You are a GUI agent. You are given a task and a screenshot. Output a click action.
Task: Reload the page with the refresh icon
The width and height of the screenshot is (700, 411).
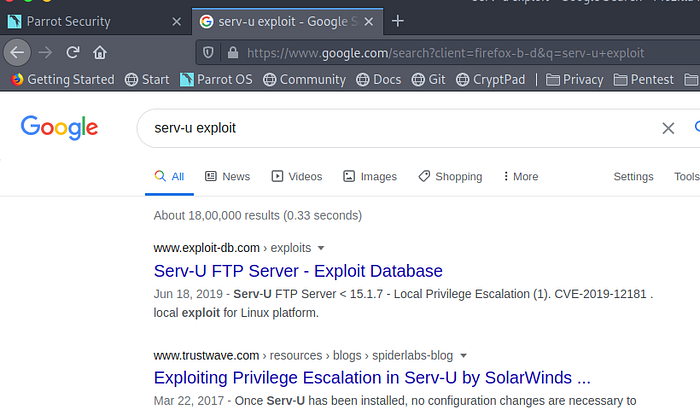click(x=73, y=52)
